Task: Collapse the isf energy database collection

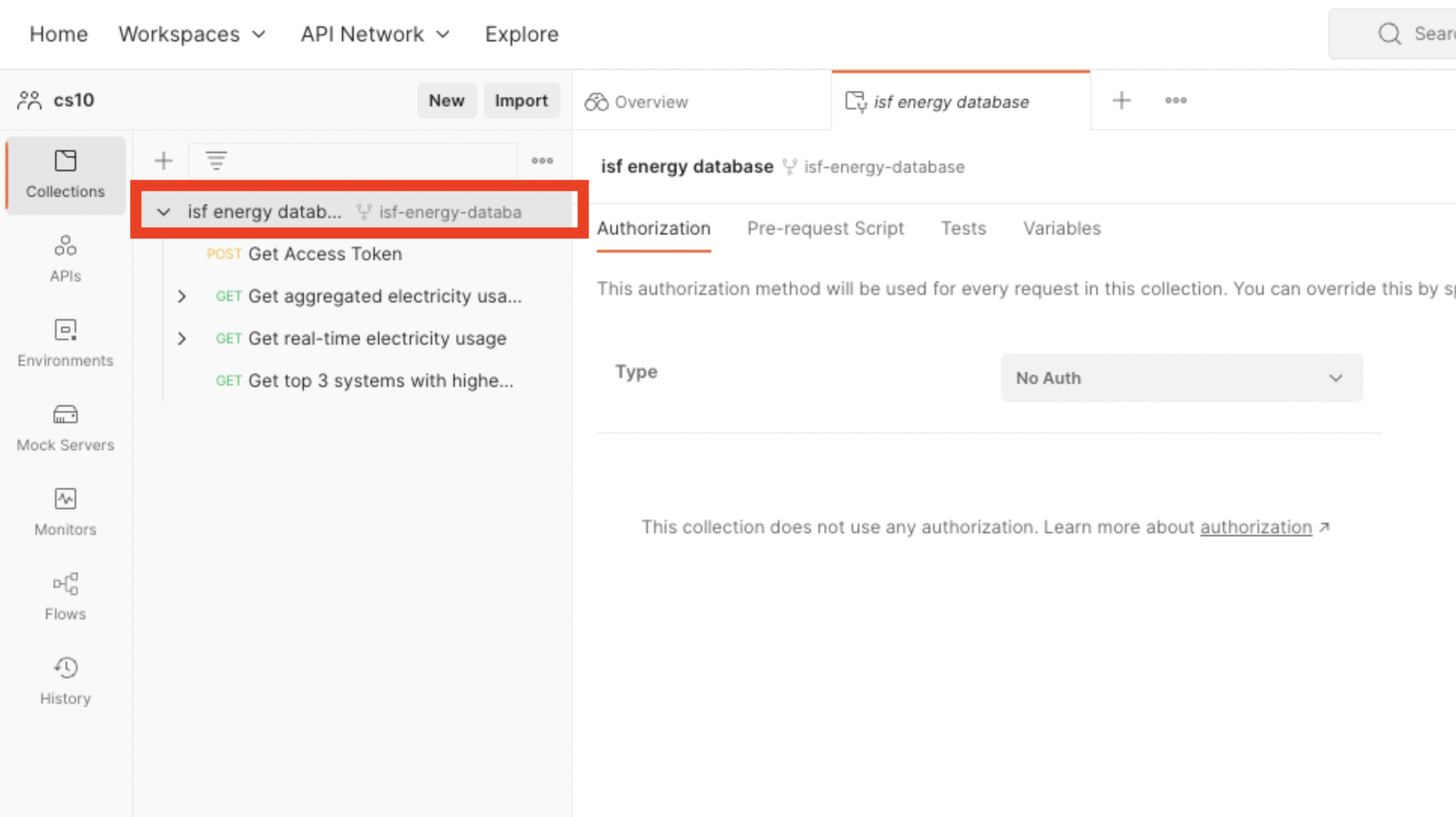Action: click(x=164, y=212)
